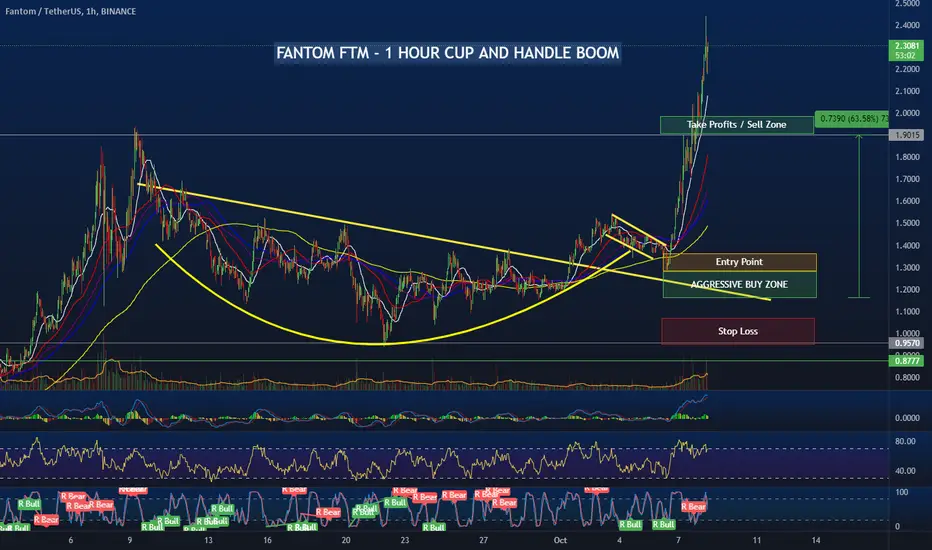The height and width of the screenshot is (550, 932).
Task: Click the 1.7000 price axis value
Action: coord(907,179)
